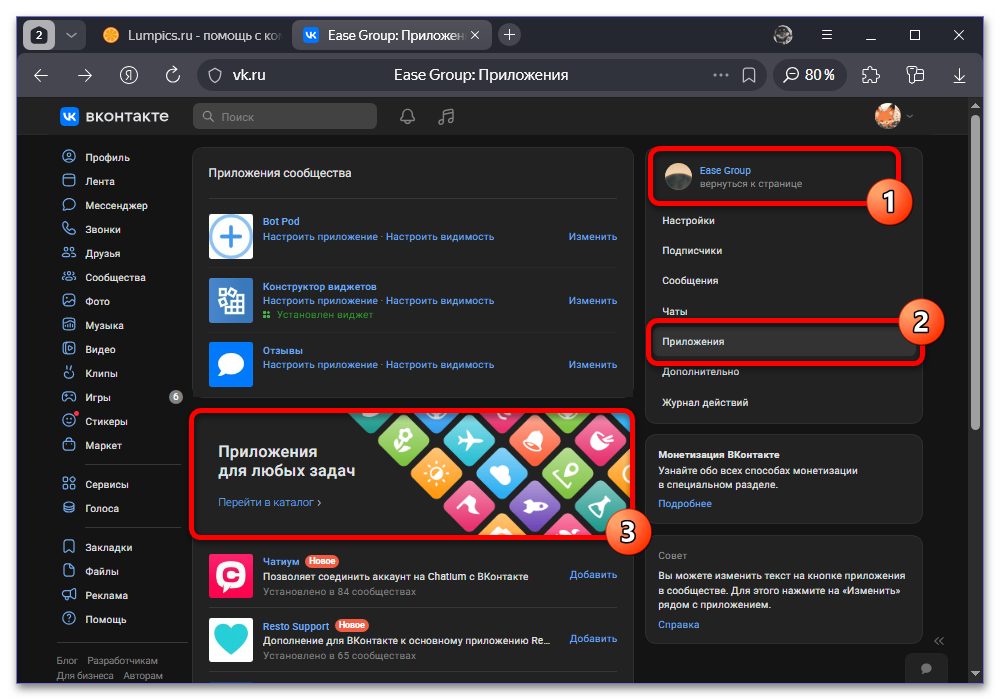This screenshot has height=700, width=1000.
Task: Click Изменить next to Отзывы
Action: pos(592,365)
